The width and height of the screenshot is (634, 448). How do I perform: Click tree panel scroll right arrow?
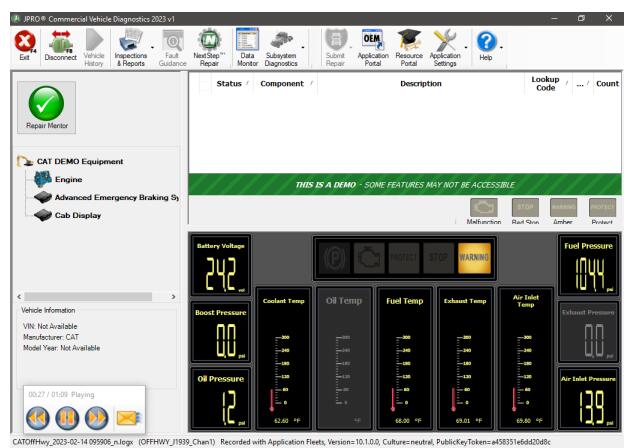coord(173,297)
